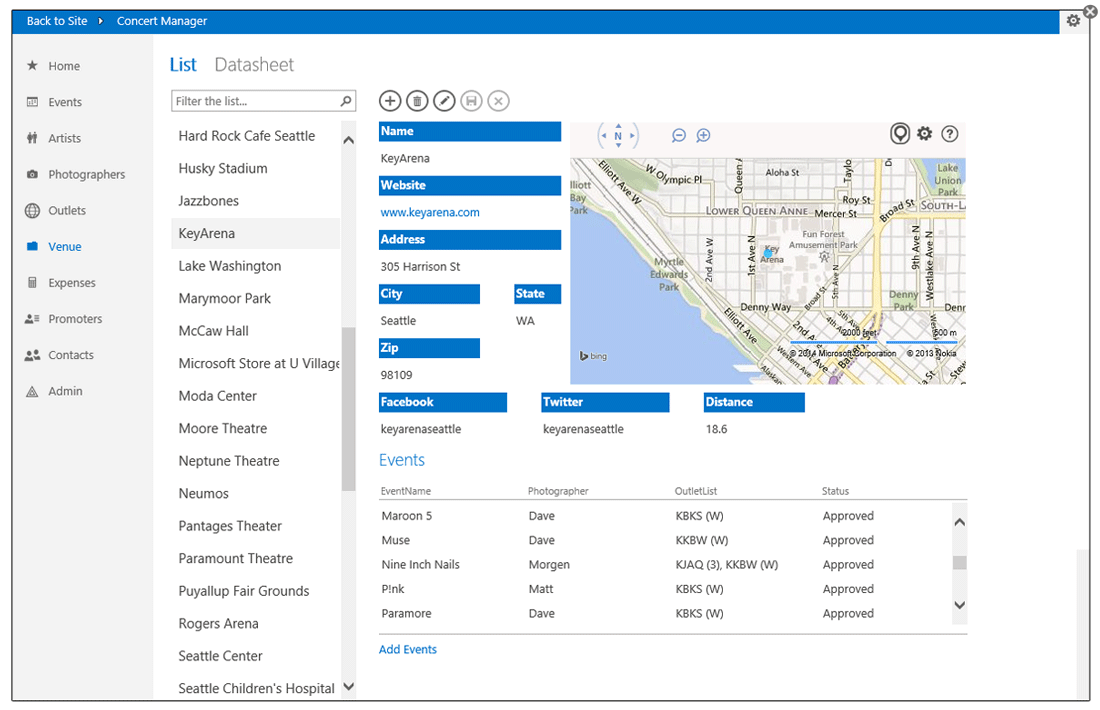Select the Maroon 5 event row

pos(665,516)
